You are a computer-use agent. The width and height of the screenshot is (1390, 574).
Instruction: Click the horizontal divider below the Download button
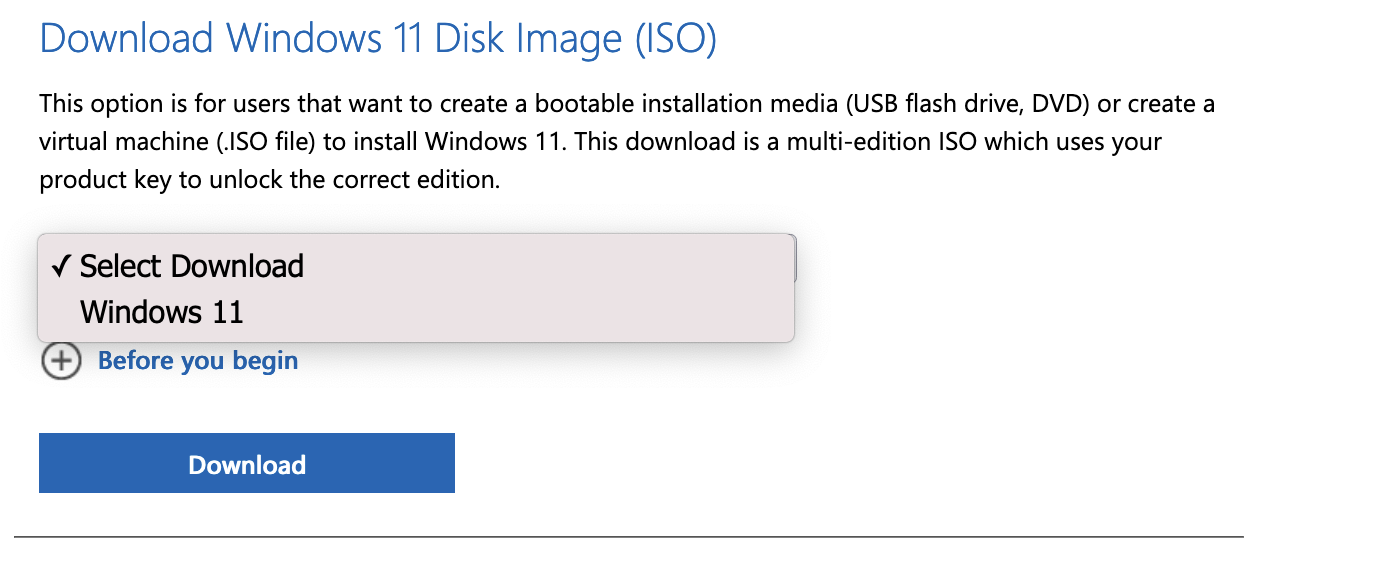[x=628, y=537]
